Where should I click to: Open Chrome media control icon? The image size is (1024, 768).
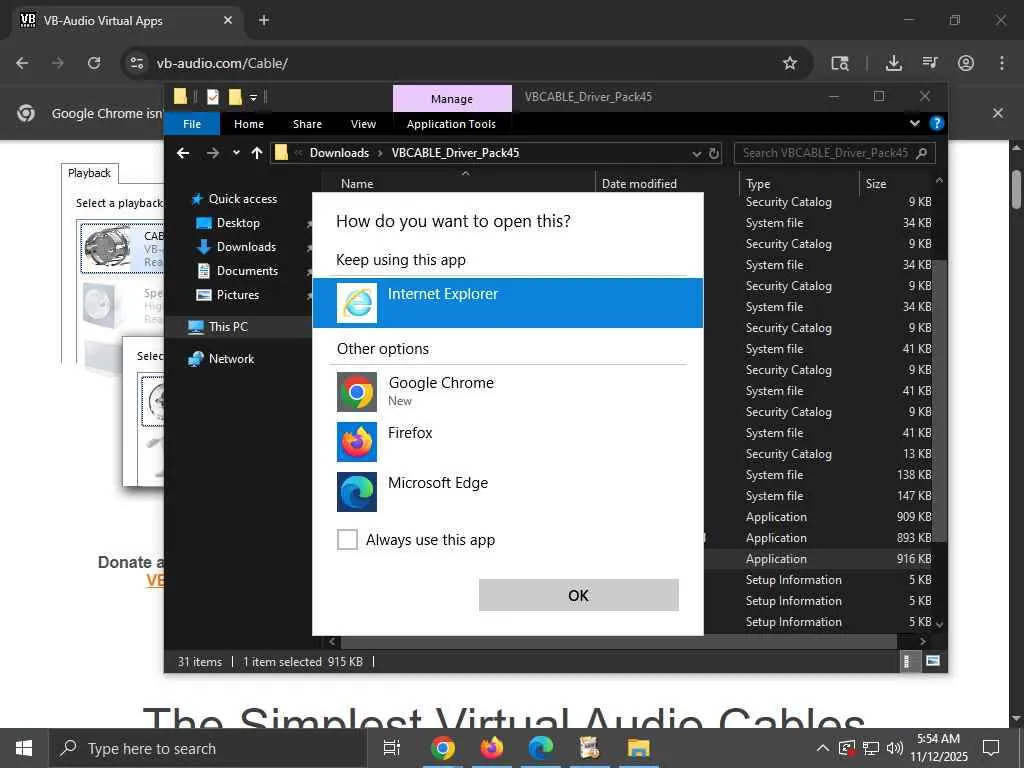[x=930, y=63]
